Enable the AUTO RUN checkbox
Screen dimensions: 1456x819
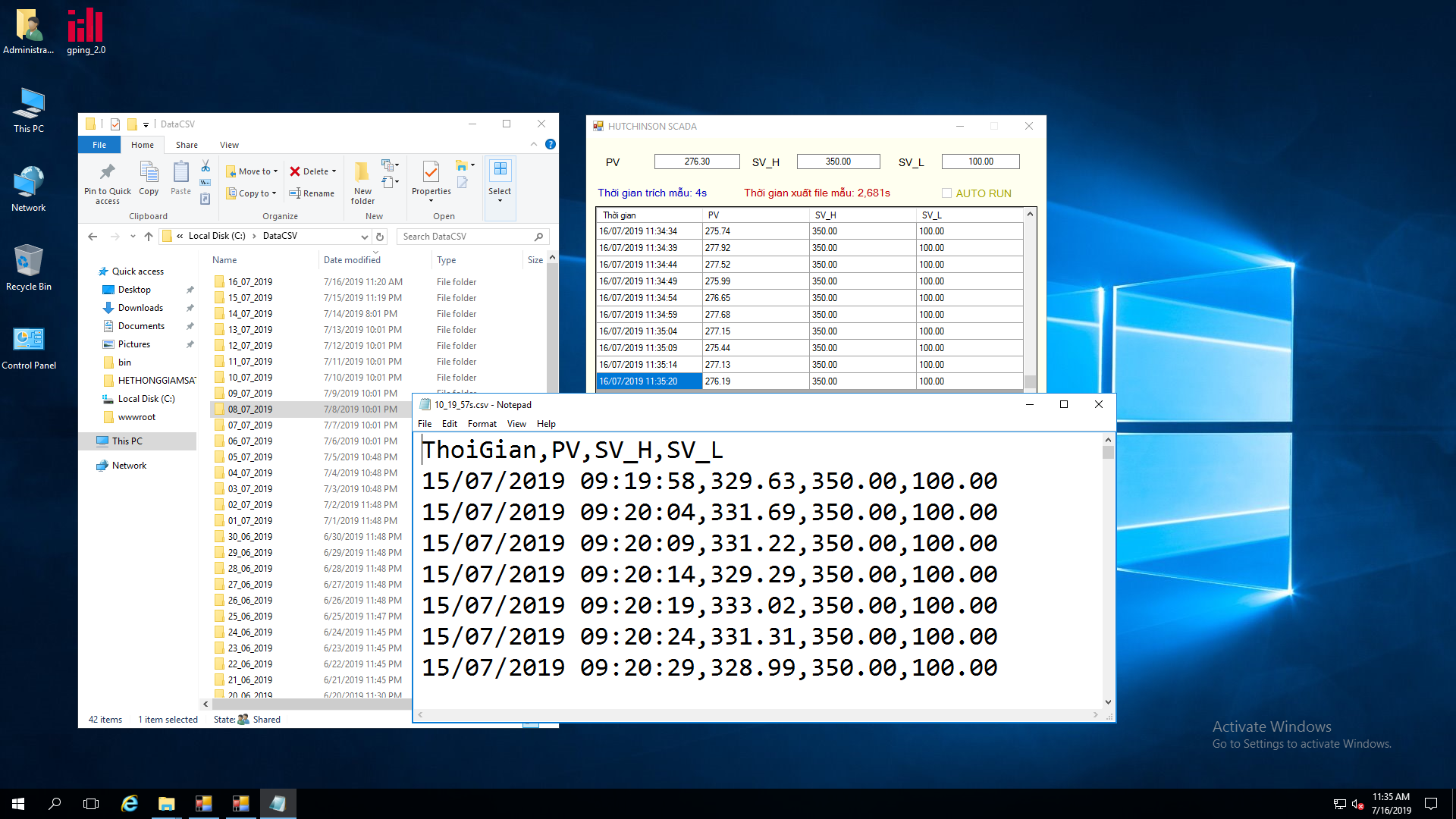click(x=946, y=193)
